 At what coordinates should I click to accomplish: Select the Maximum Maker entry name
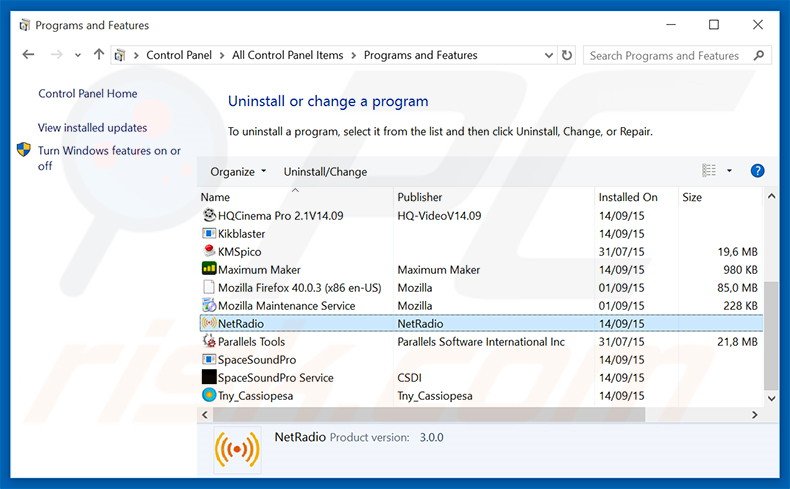tap(259, 269)
